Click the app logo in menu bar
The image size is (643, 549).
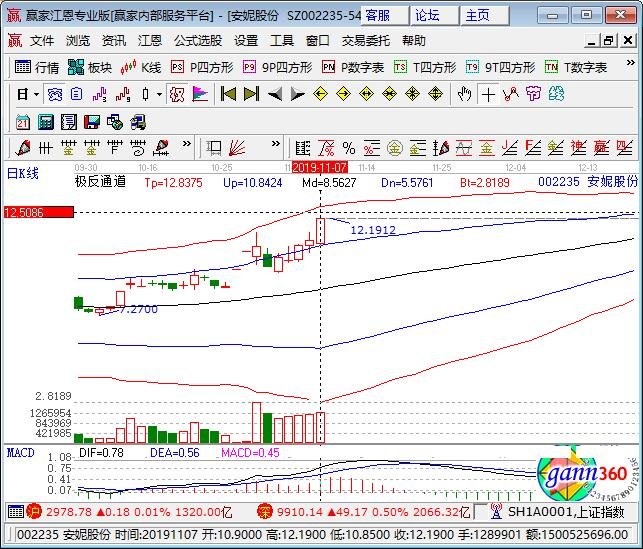click(x=15, y=41)
